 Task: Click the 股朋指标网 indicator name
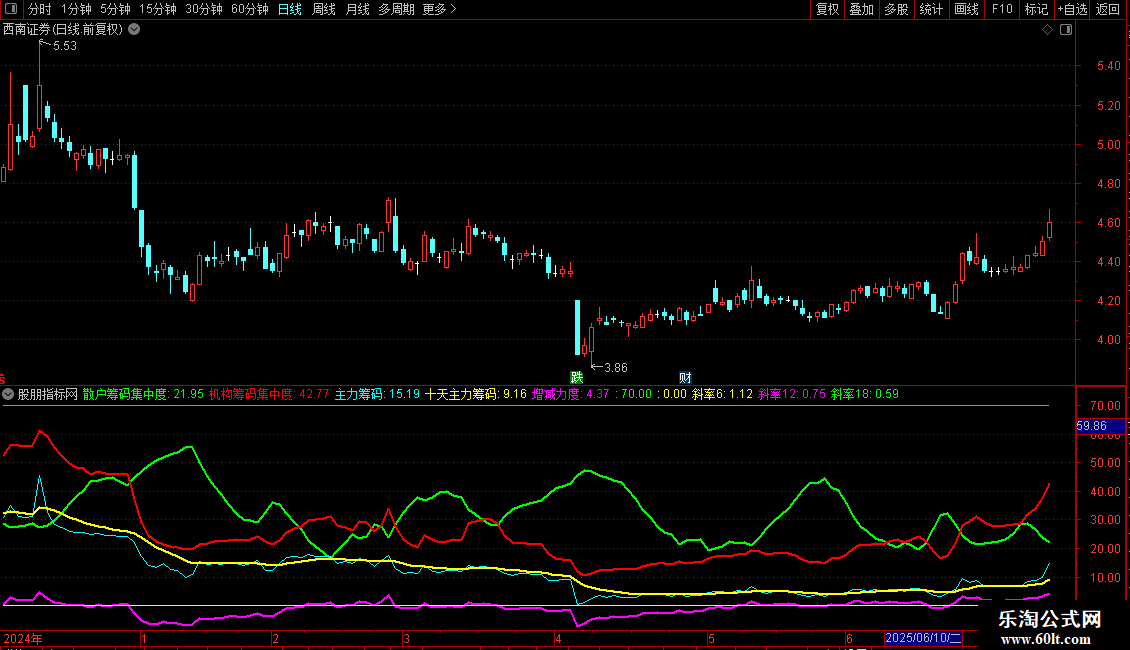[x=48, y=394]
